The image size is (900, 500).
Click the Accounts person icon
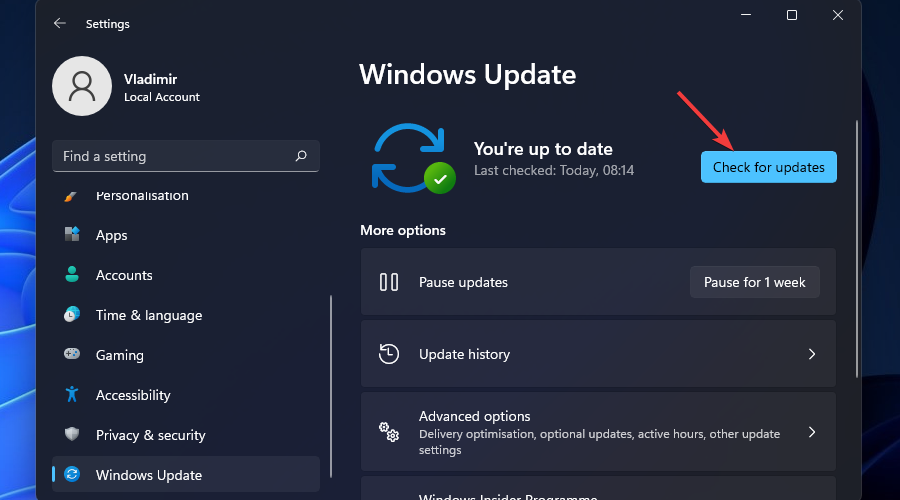[x=72, y=274]
